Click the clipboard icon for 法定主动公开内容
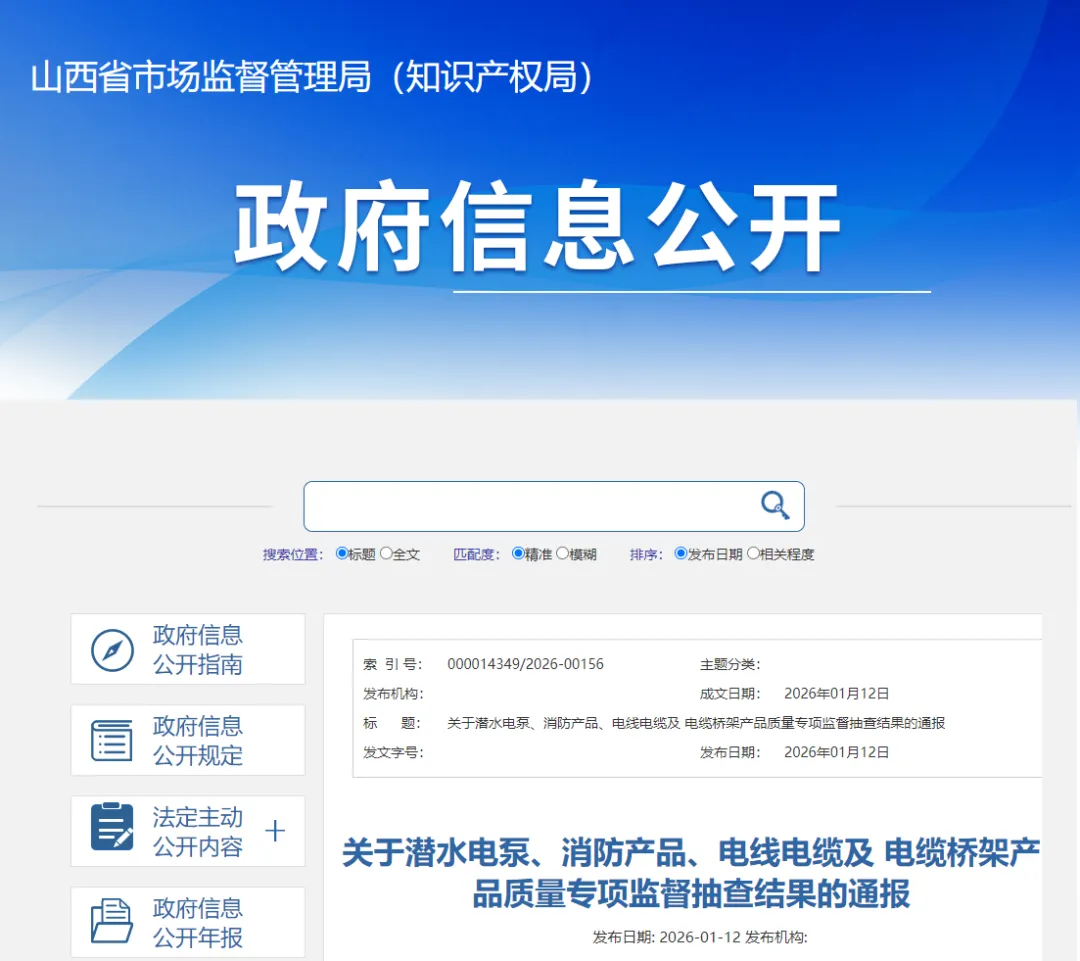The width and height of the screenshot is (1080, 961). (112, 828)
